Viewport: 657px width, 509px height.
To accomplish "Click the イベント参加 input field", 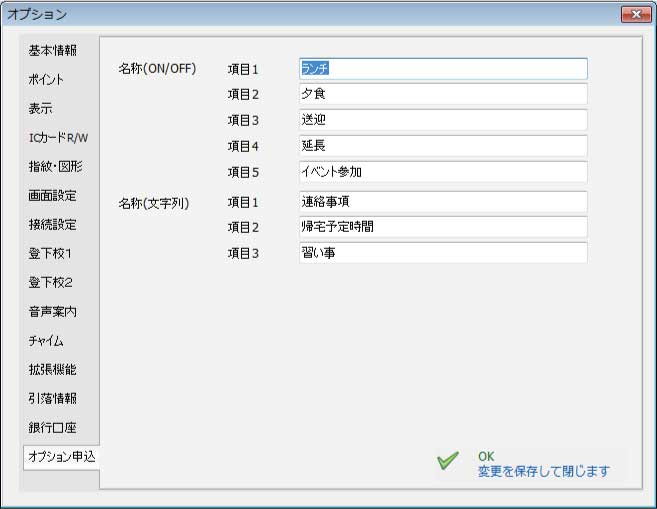I will click(x=442, y=172).
